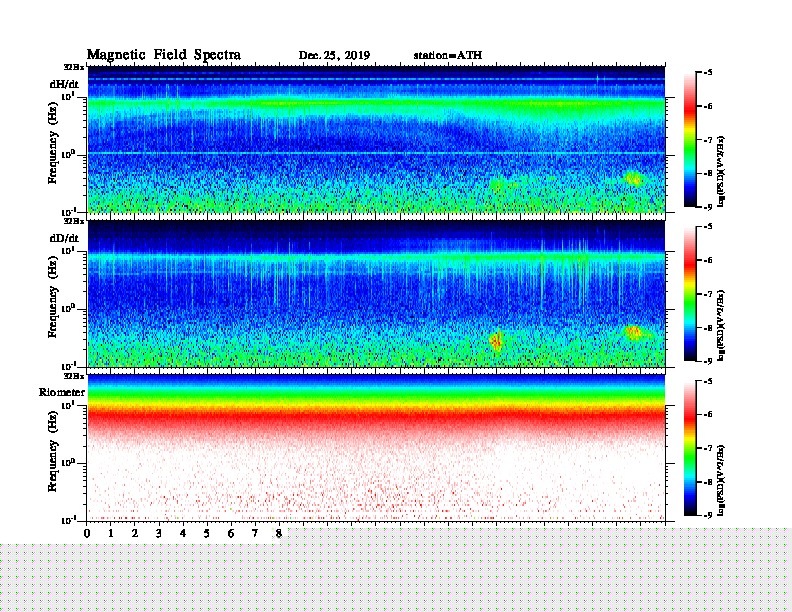The height and width of the screenshot is (612, 792).
Task: Click the log PSD label beside Riometer color bar
Action: (721, 480)
